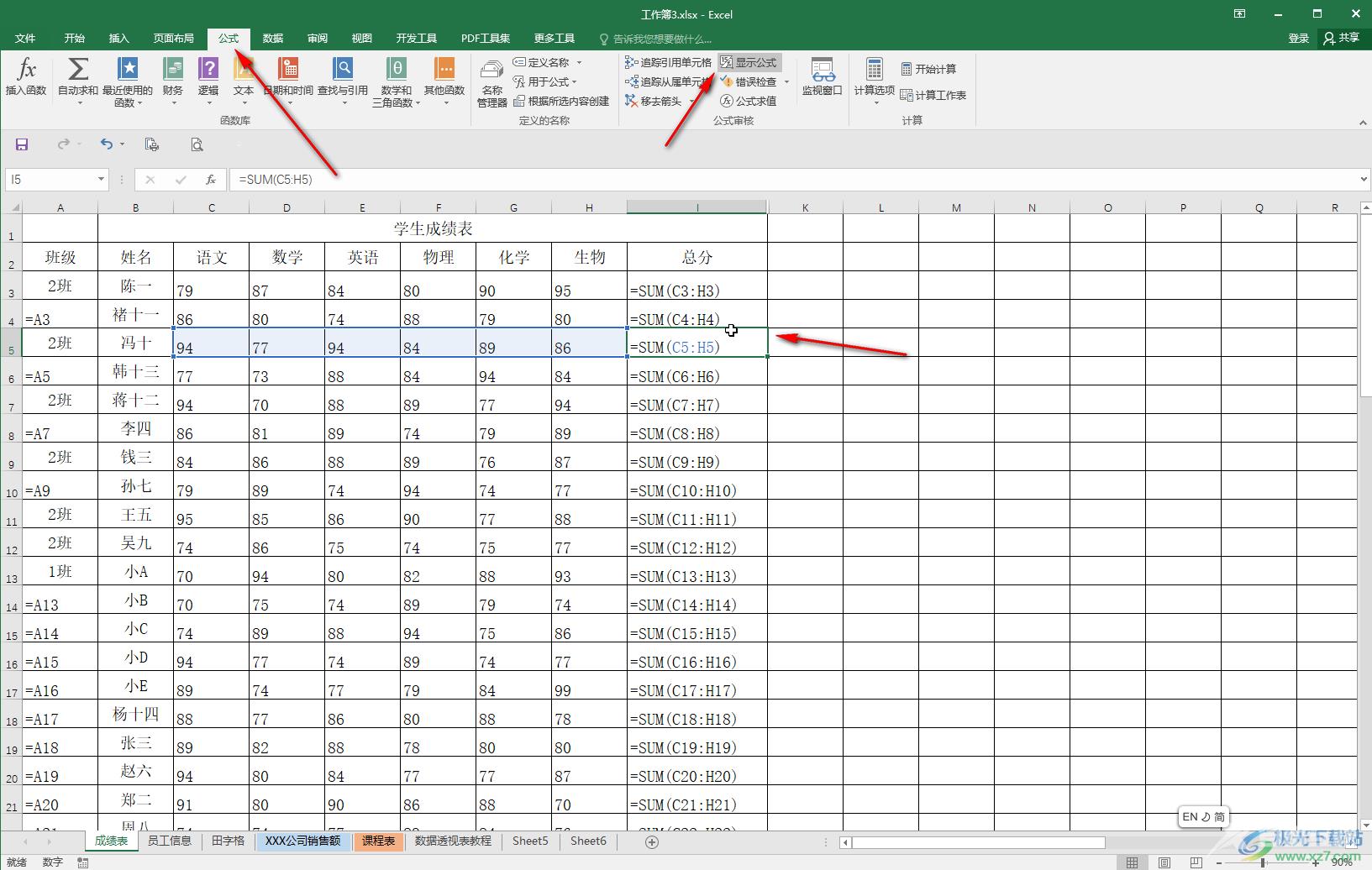
Task: Click Evaluate Formula
Action: click(x=749, y=101)
